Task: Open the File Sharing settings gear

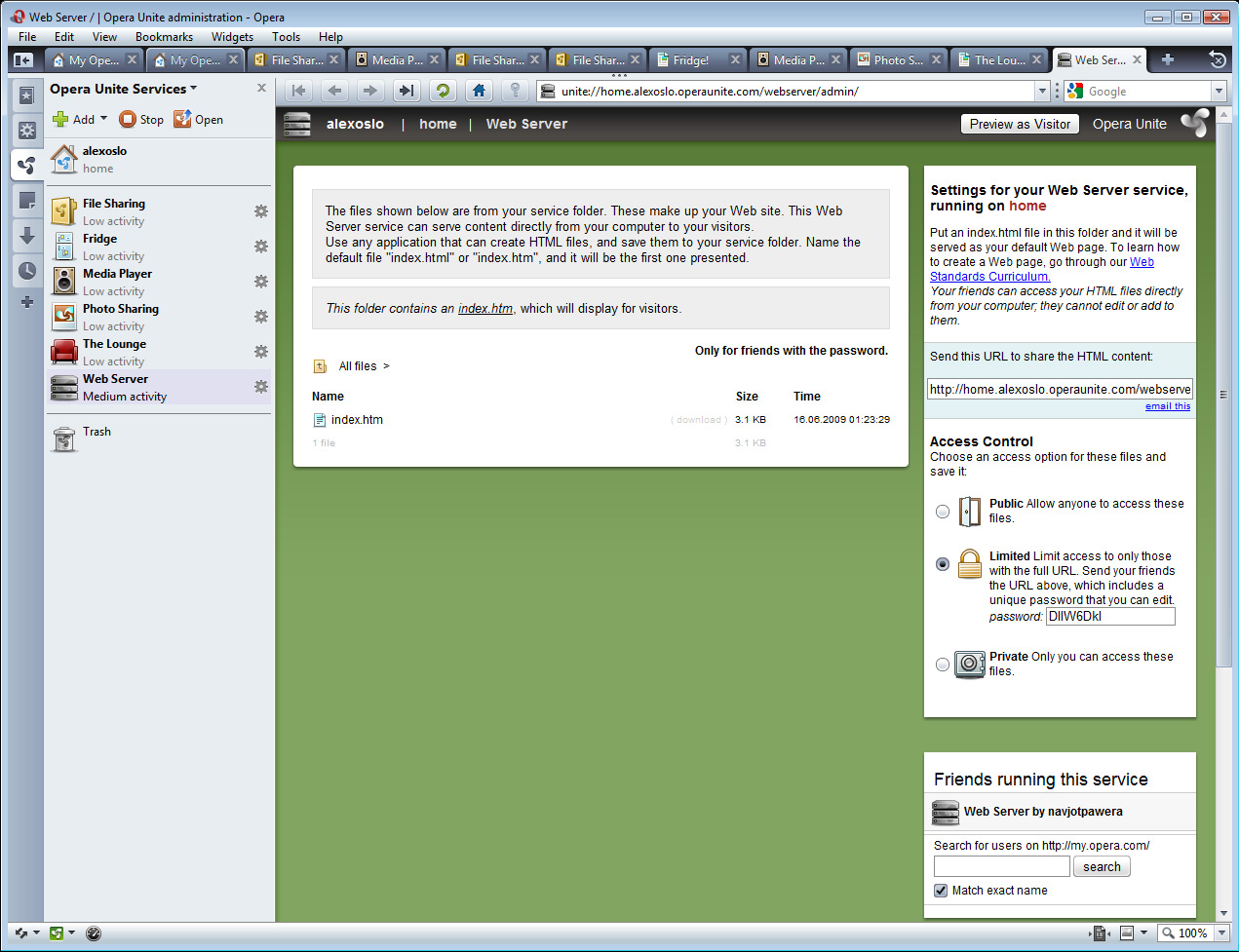Action: tap(261, 211)
